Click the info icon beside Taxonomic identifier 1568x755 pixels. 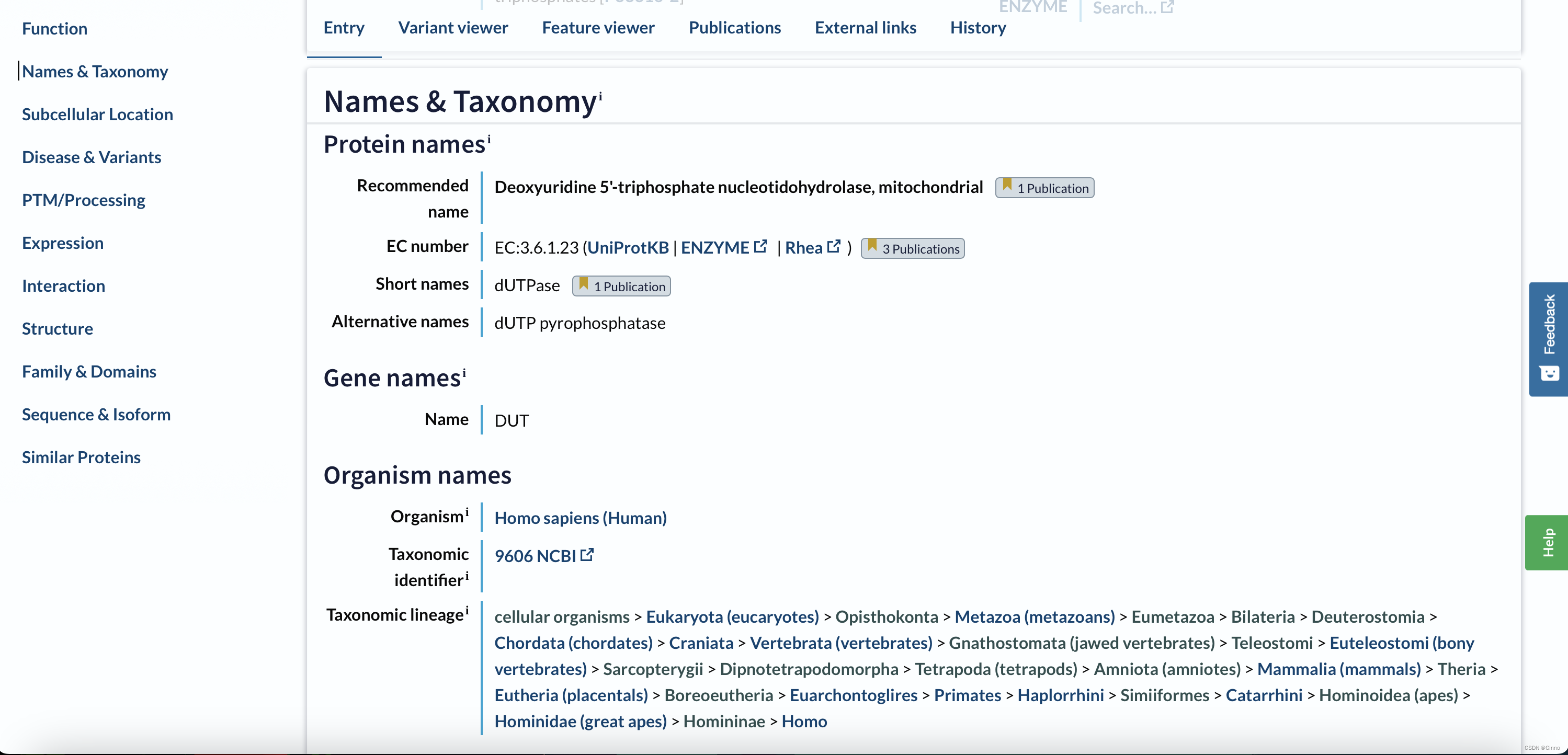tap(467, 576)
